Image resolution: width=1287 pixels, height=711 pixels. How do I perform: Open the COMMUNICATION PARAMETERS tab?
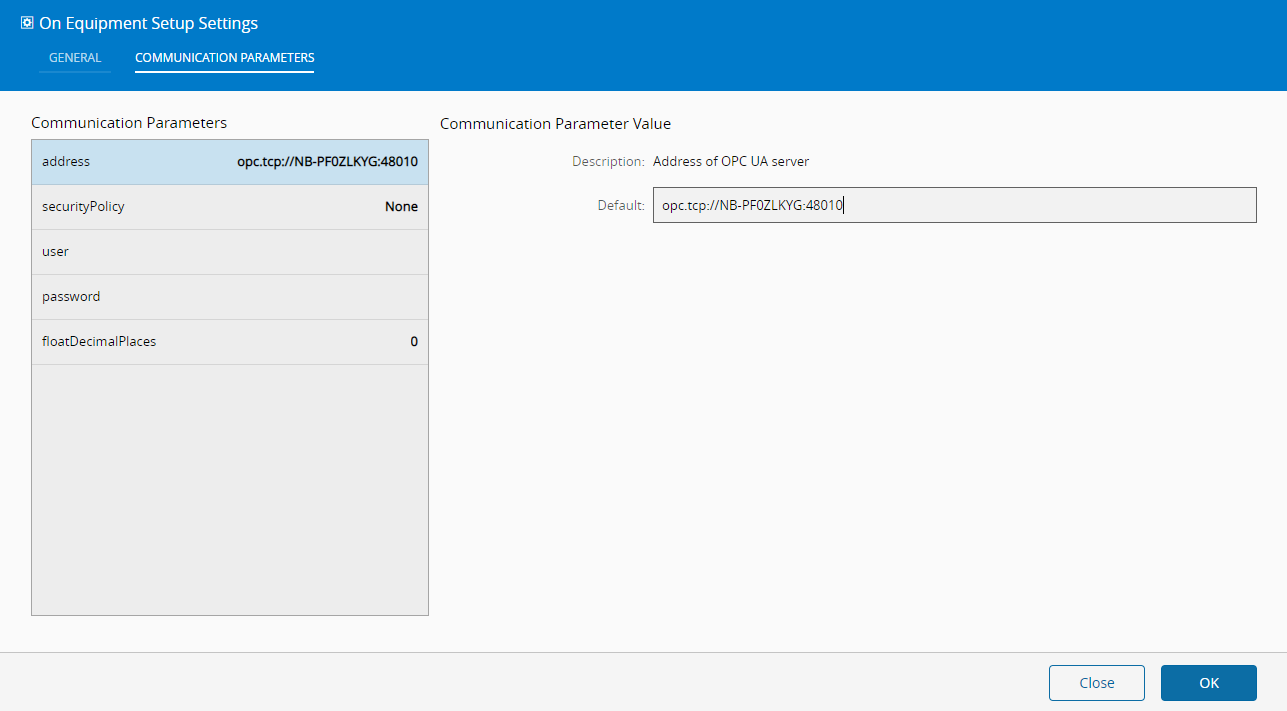(x=225, y=58)
